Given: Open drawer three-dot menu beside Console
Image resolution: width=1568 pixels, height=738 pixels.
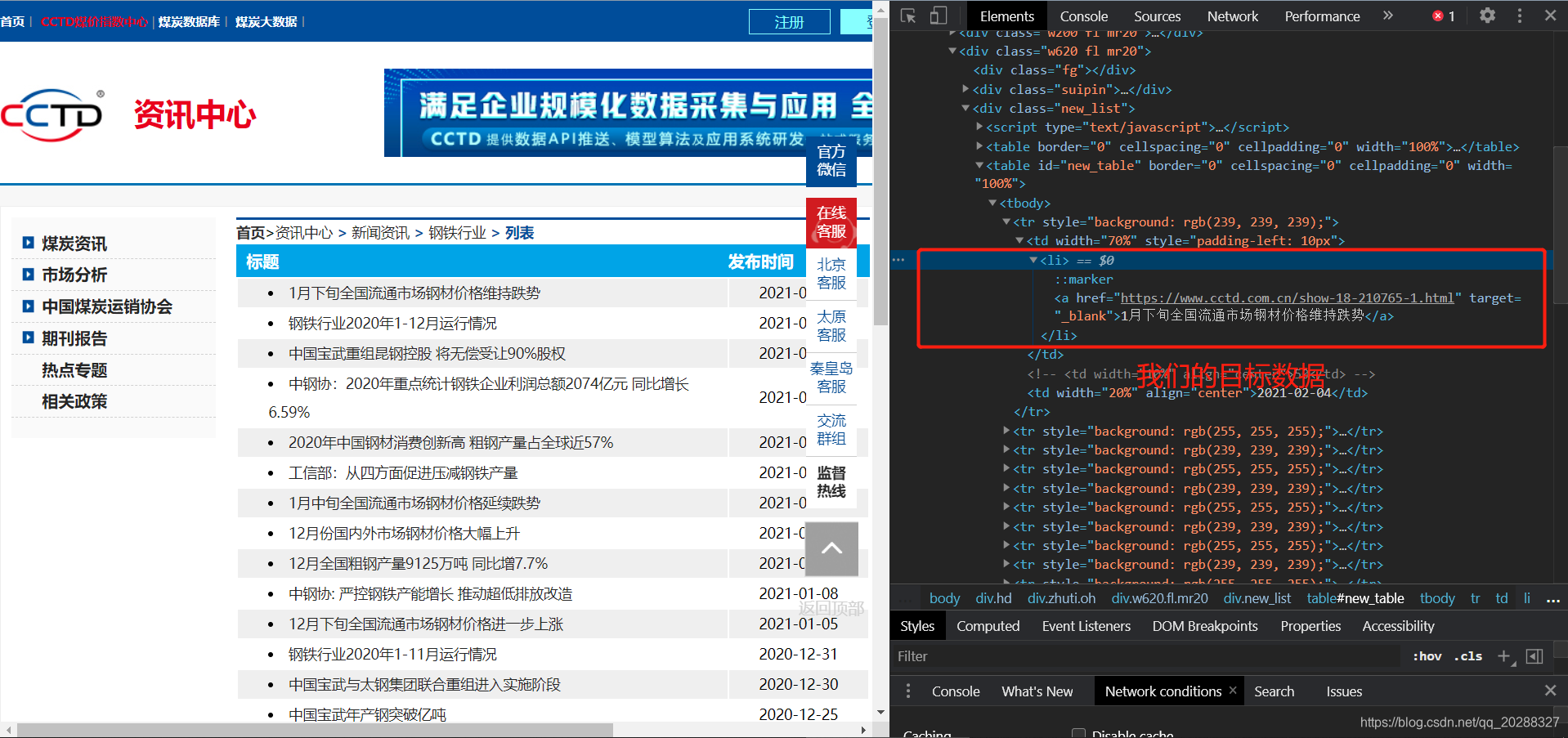Looking at the screenshot, I should pyautogui.click(x=908, y=691).
